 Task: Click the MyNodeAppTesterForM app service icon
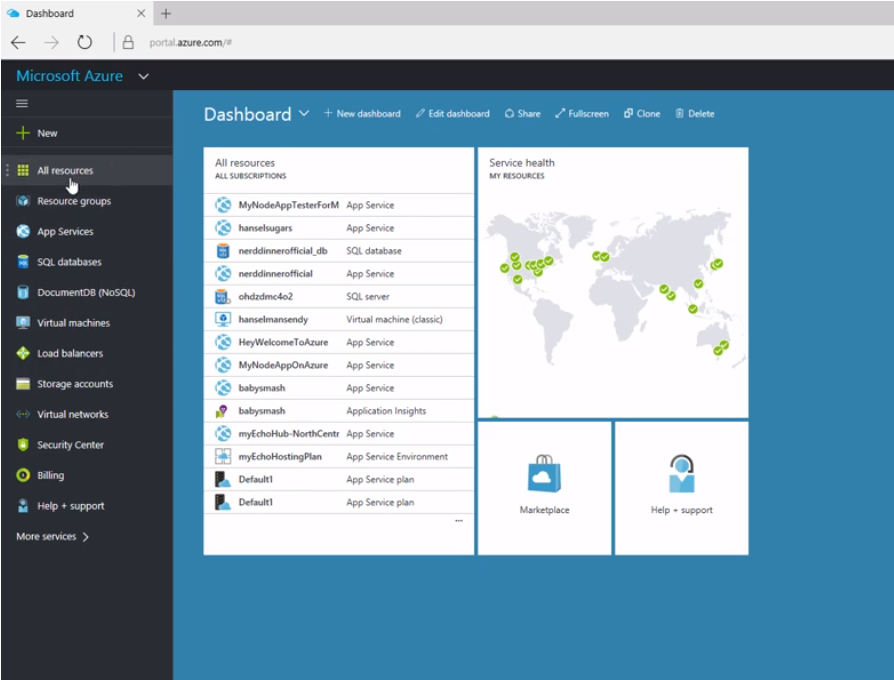(223, 205)
